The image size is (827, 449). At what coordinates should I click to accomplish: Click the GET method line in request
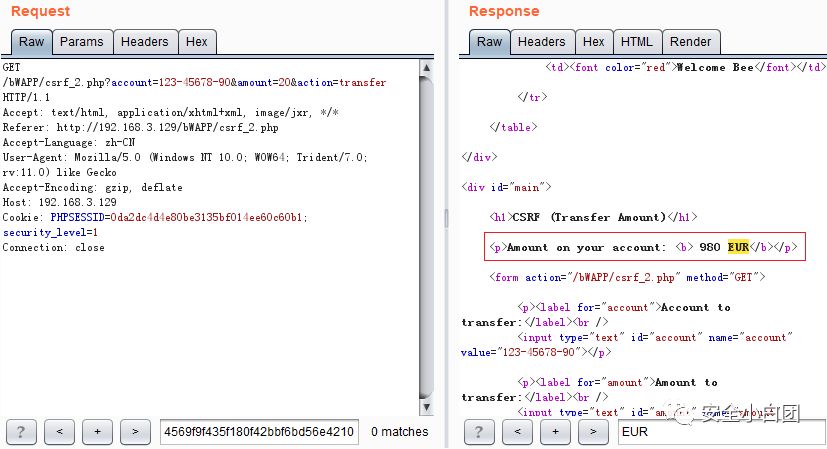12,68
